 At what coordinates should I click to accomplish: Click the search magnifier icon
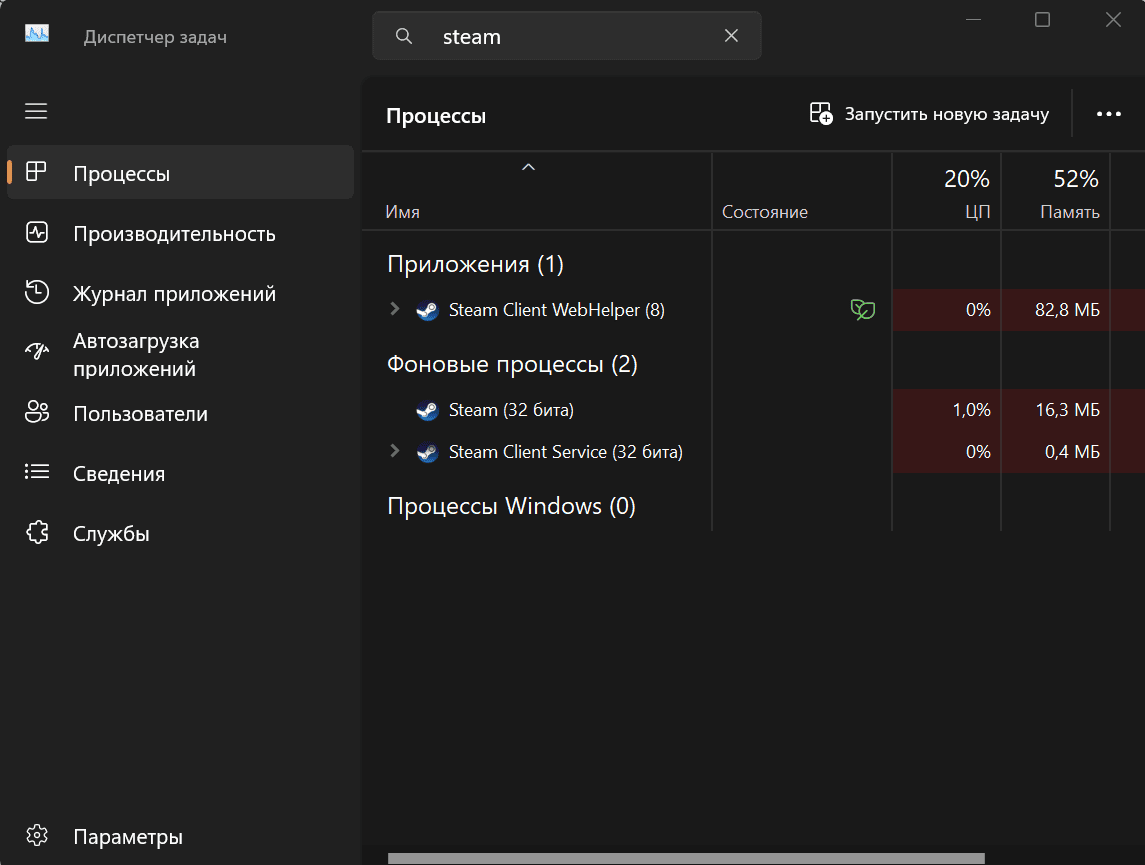[404, 36]
